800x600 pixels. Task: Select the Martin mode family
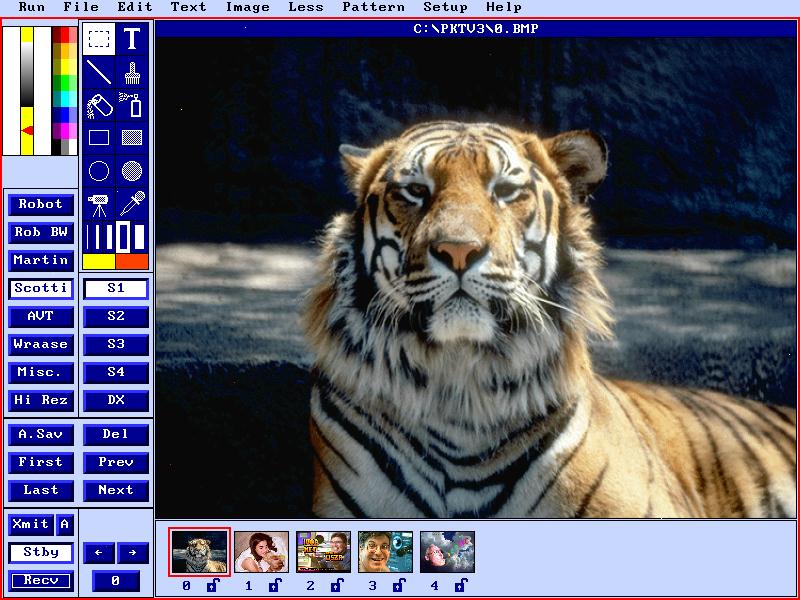coord(41,261)
